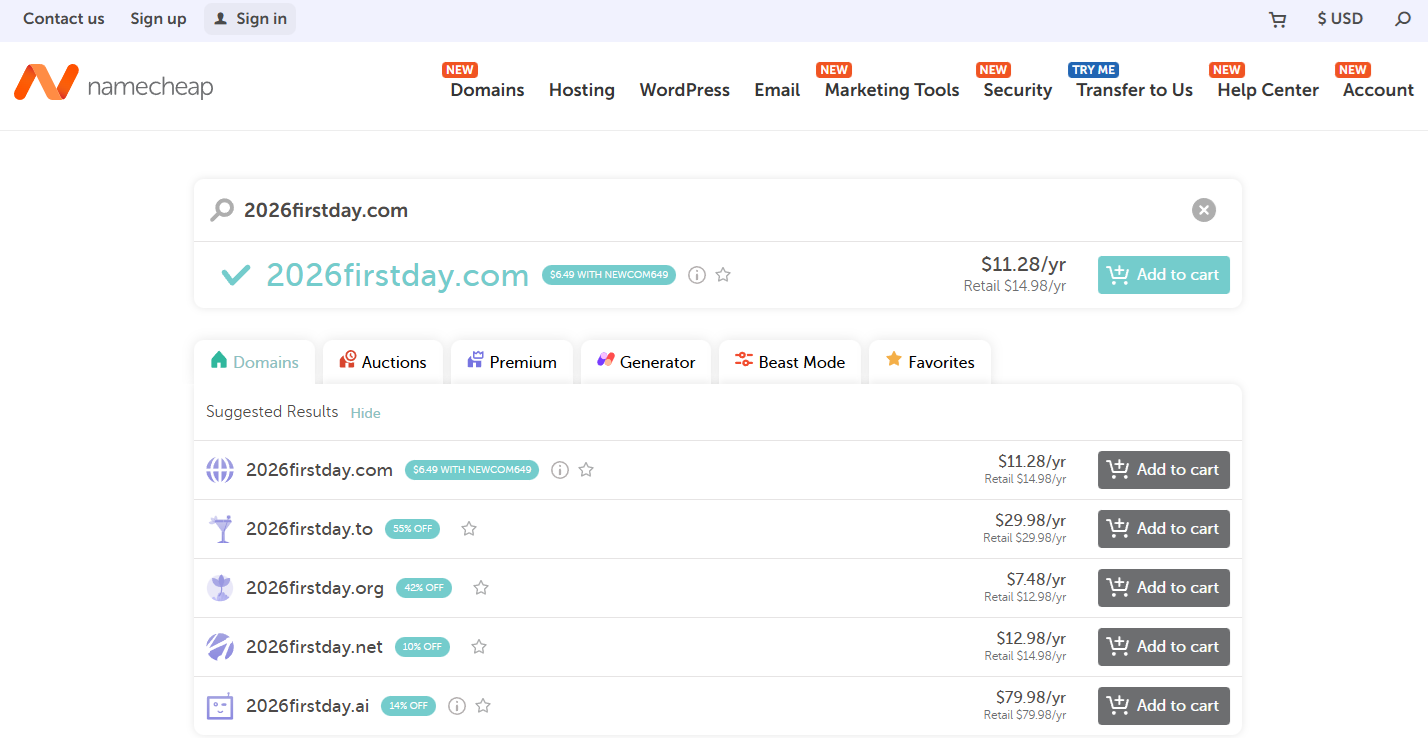Favorite the large 2026firstday.com result via star
The width and height of the screenshot is (1428, 738).
tap(723, 275)
